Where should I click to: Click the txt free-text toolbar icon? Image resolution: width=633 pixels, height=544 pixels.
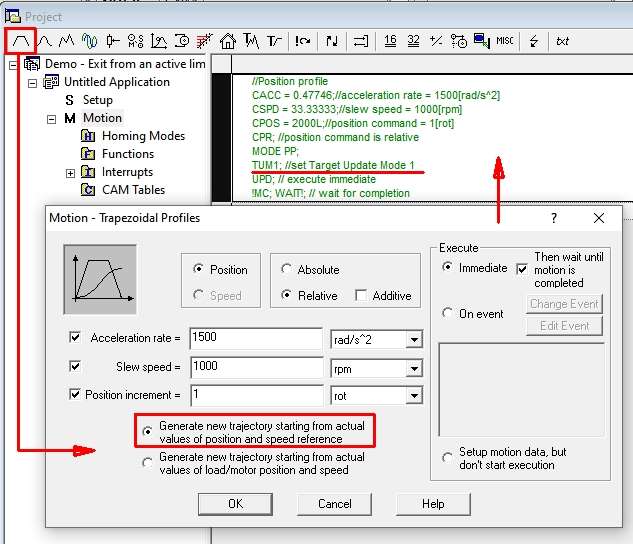pyautogui.click(x=562, y=41)
